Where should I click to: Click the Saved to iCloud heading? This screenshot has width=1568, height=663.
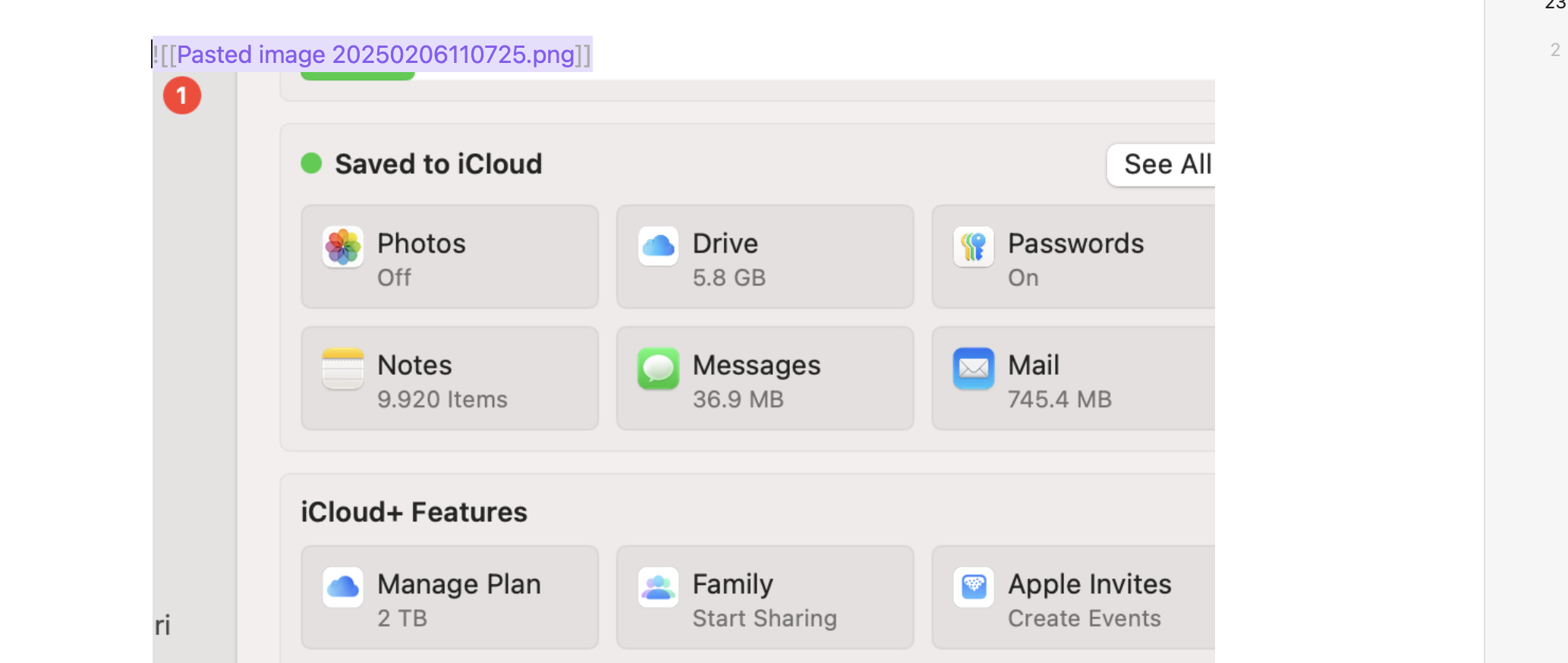click(x=439, y=164)
